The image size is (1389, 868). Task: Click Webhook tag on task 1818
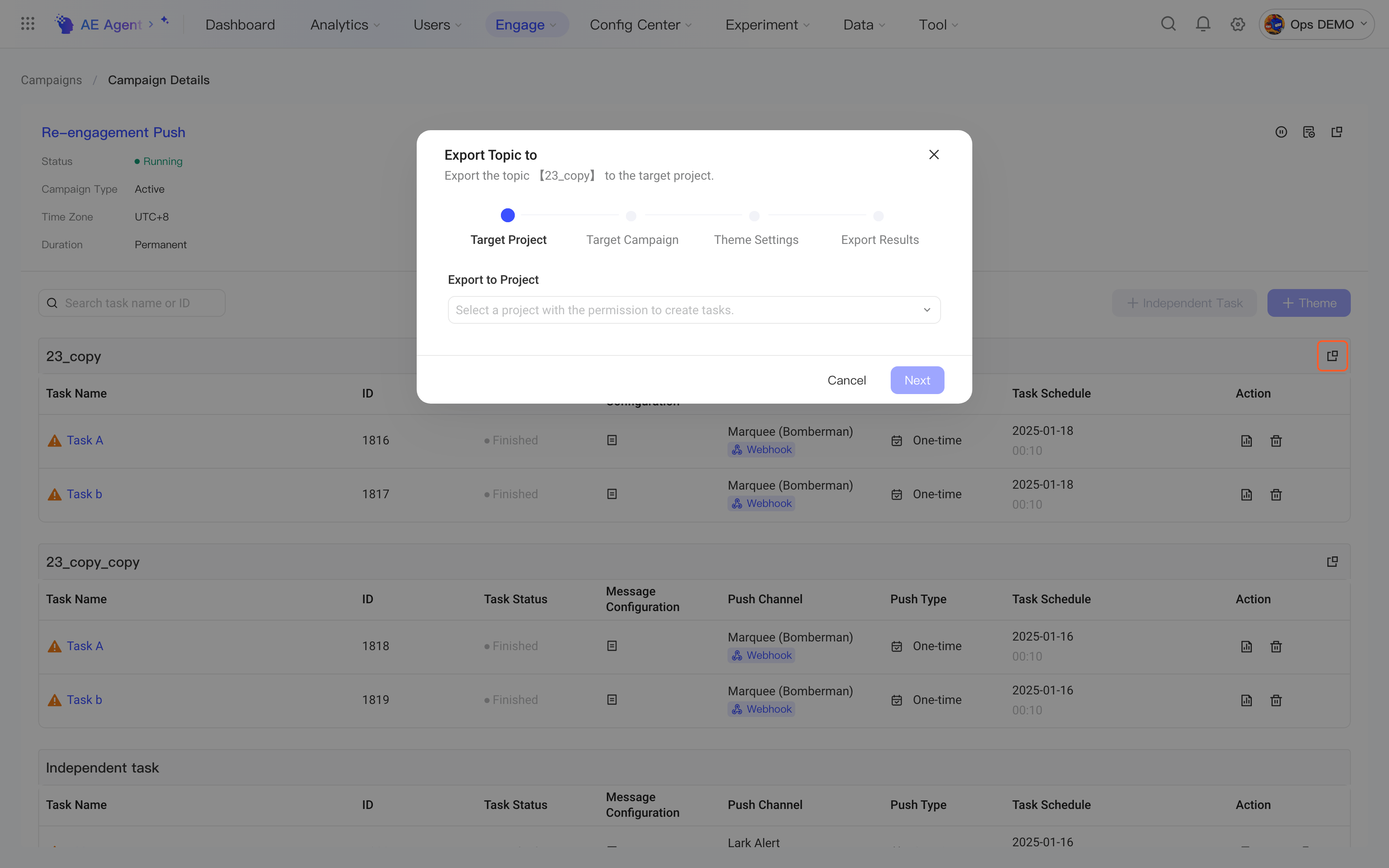coord(761,655)
